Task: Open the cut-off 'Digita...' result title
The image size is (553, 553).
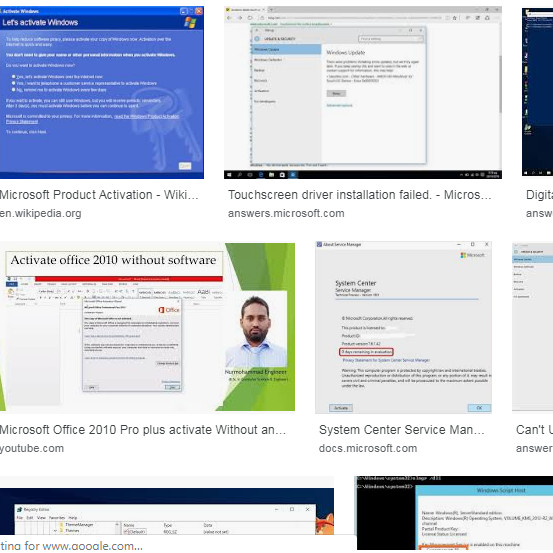Action: tap(539, 195)
